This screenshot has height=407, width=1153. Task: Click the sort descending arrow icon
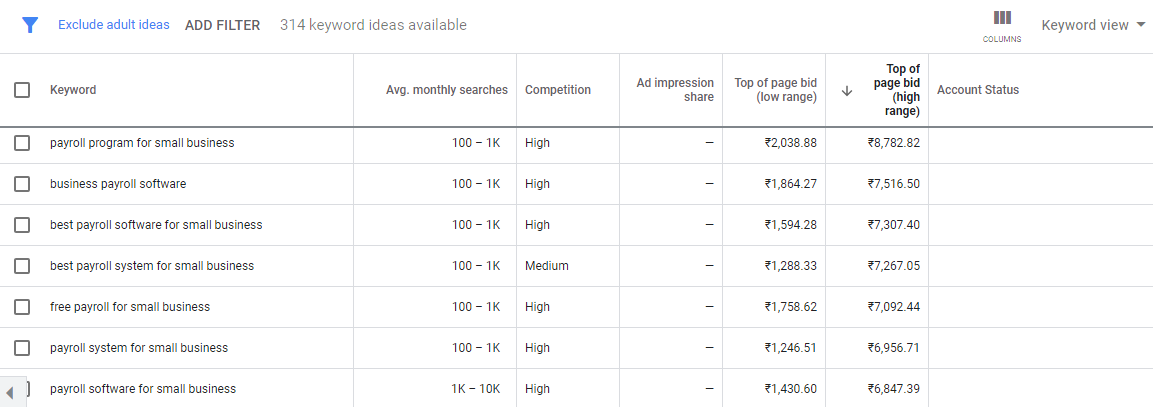click(x=846, y=91)
